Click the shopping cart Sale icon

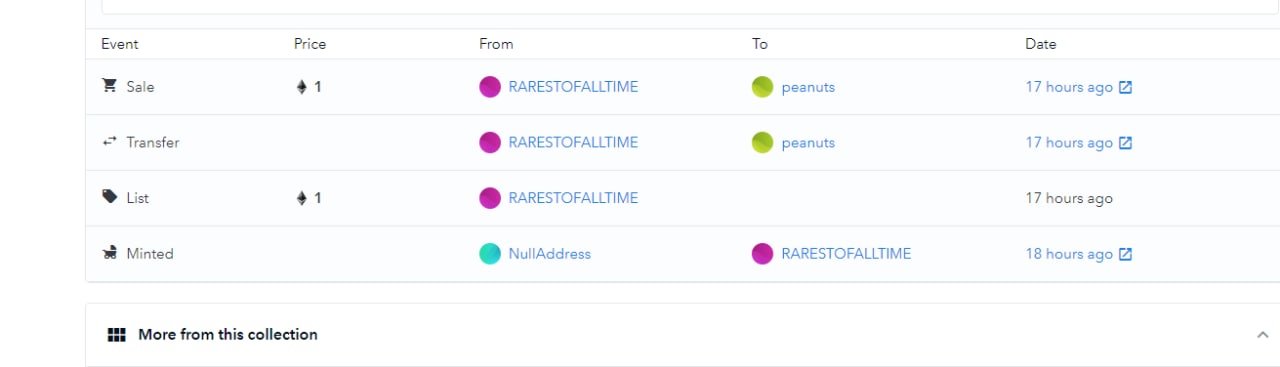point(110,86)
